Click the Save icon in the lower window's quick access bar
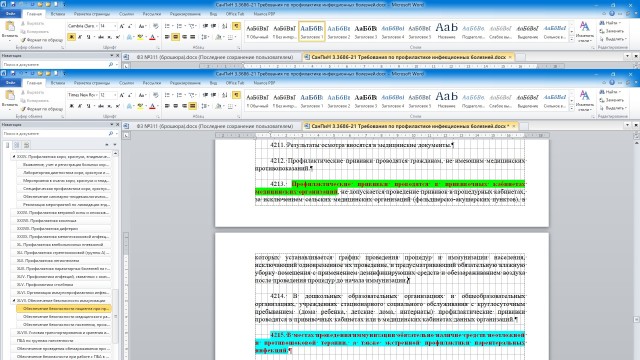 13,73
